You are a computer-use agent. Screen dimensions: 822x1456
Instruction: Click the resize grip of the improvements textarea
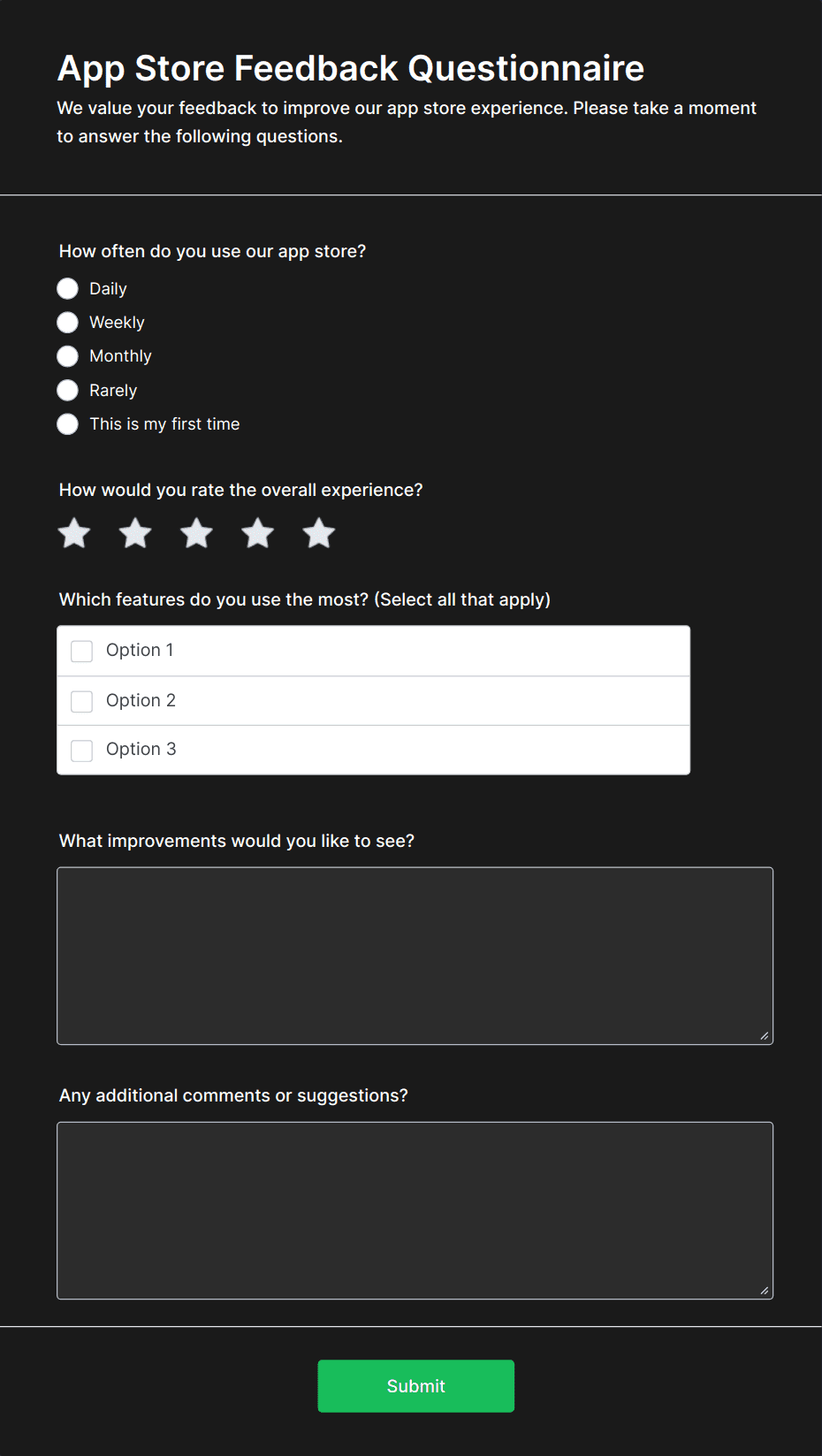tap(765, 1034)
